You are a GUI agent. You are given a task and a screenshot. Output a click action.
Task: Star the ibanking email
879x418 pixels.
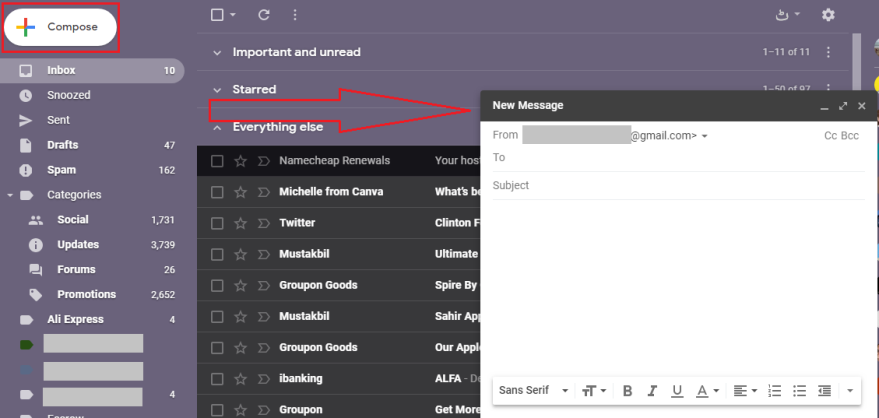pos(240,379)
